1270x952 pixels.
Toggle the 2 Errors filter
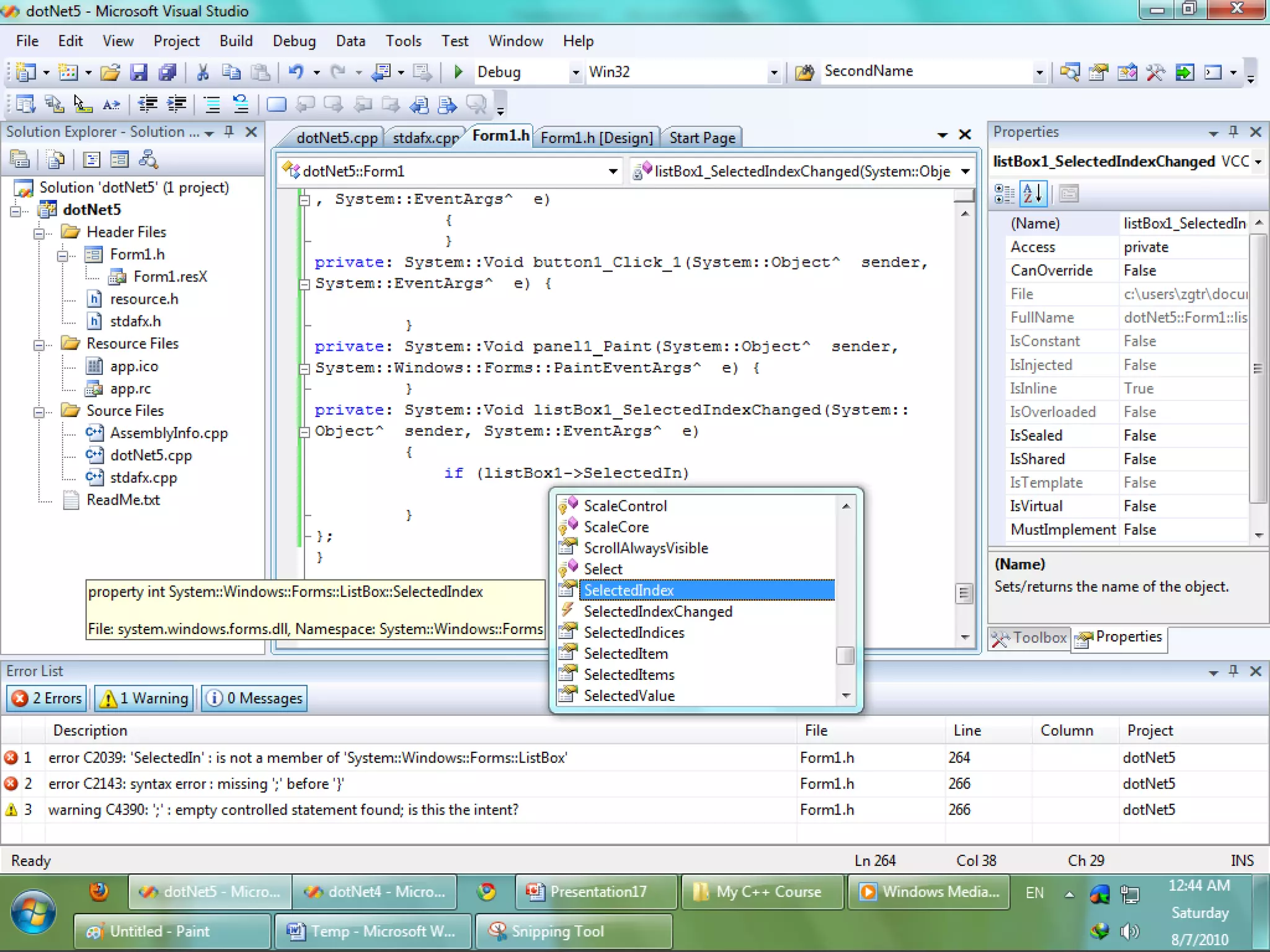(47, 699)
